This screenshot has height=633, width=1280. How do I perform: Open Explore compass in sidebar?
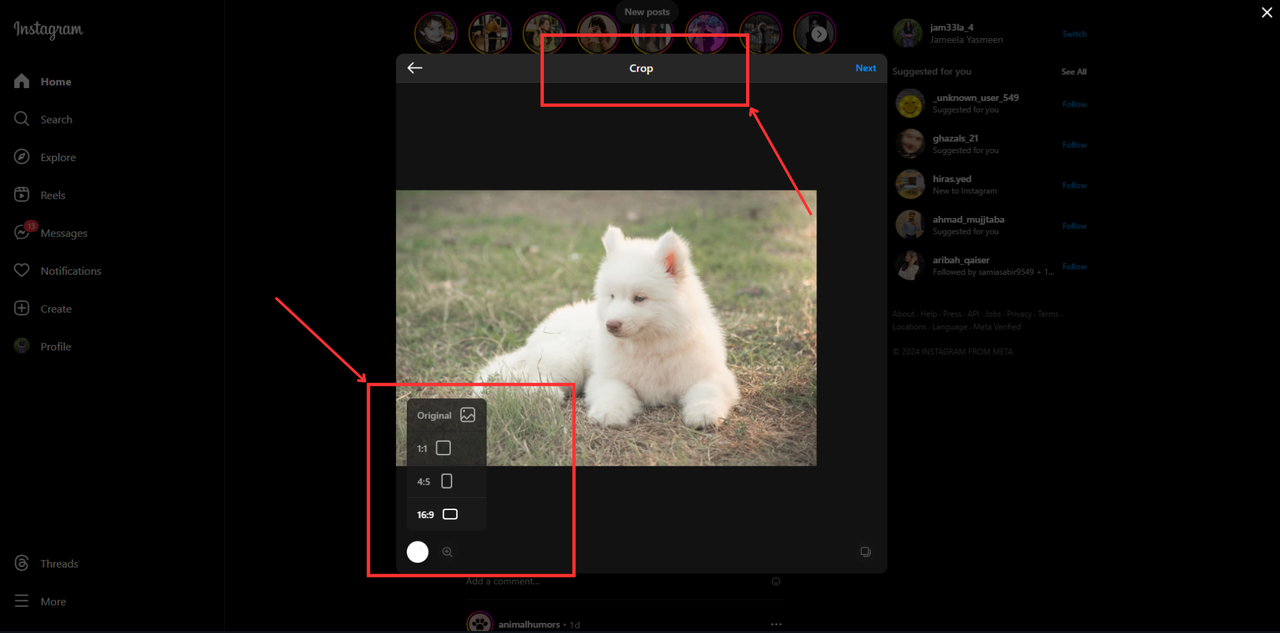pyautogui.click(x=46, y=157)
